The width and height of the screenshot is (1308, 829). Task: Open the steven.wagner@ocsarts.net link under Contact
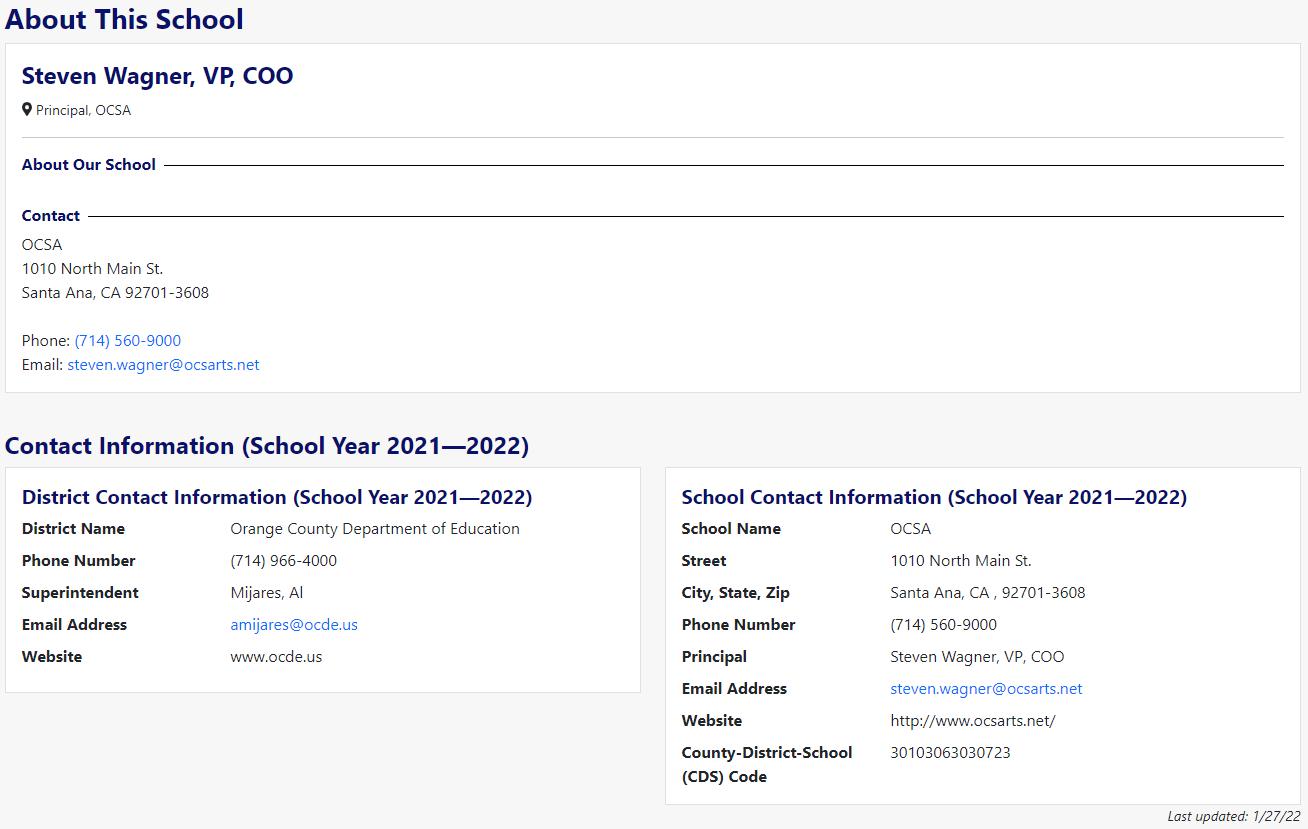click(x=163, y=365)
